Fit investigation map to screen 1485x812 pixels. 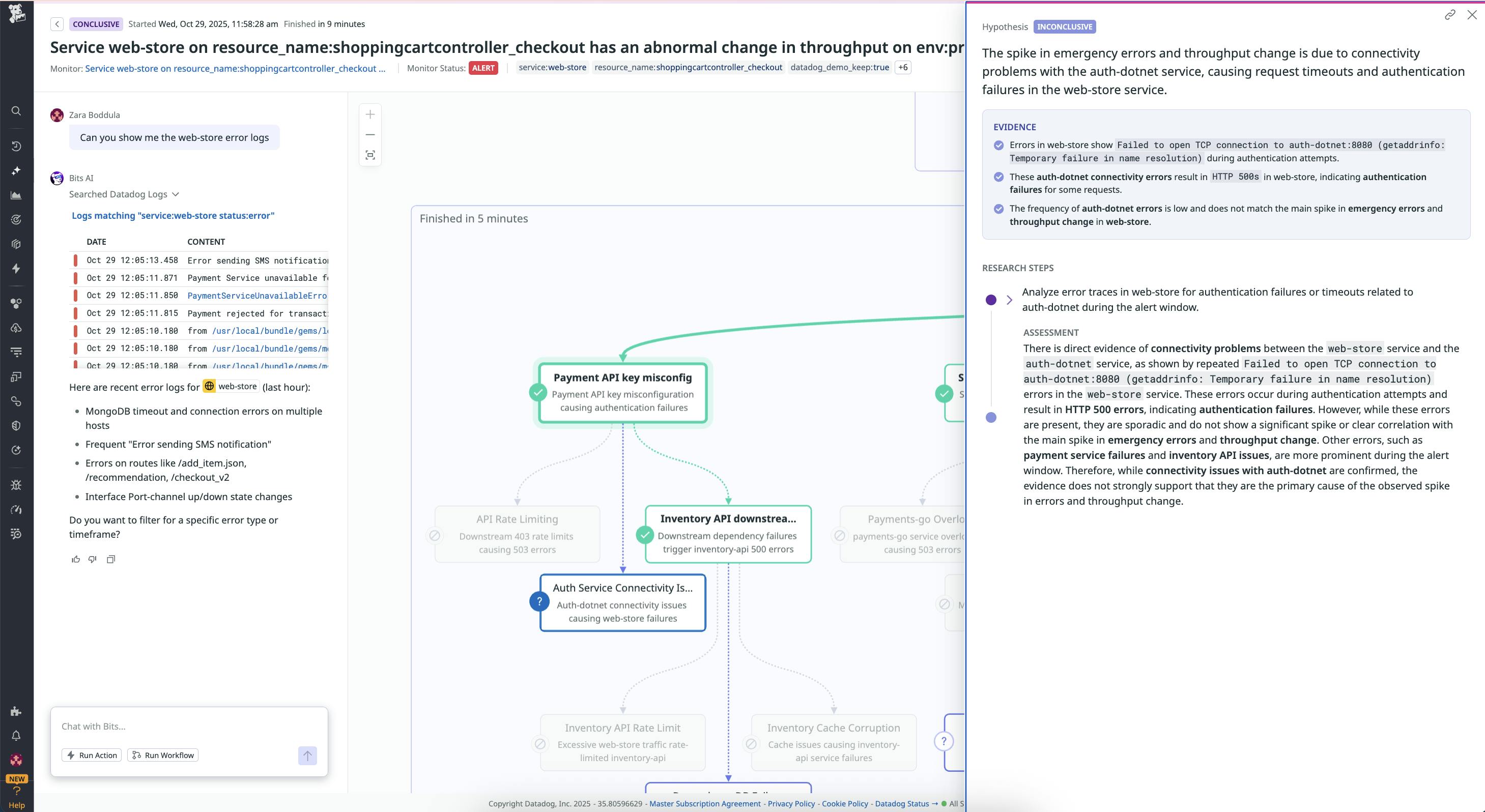click(x=370, y=155)
